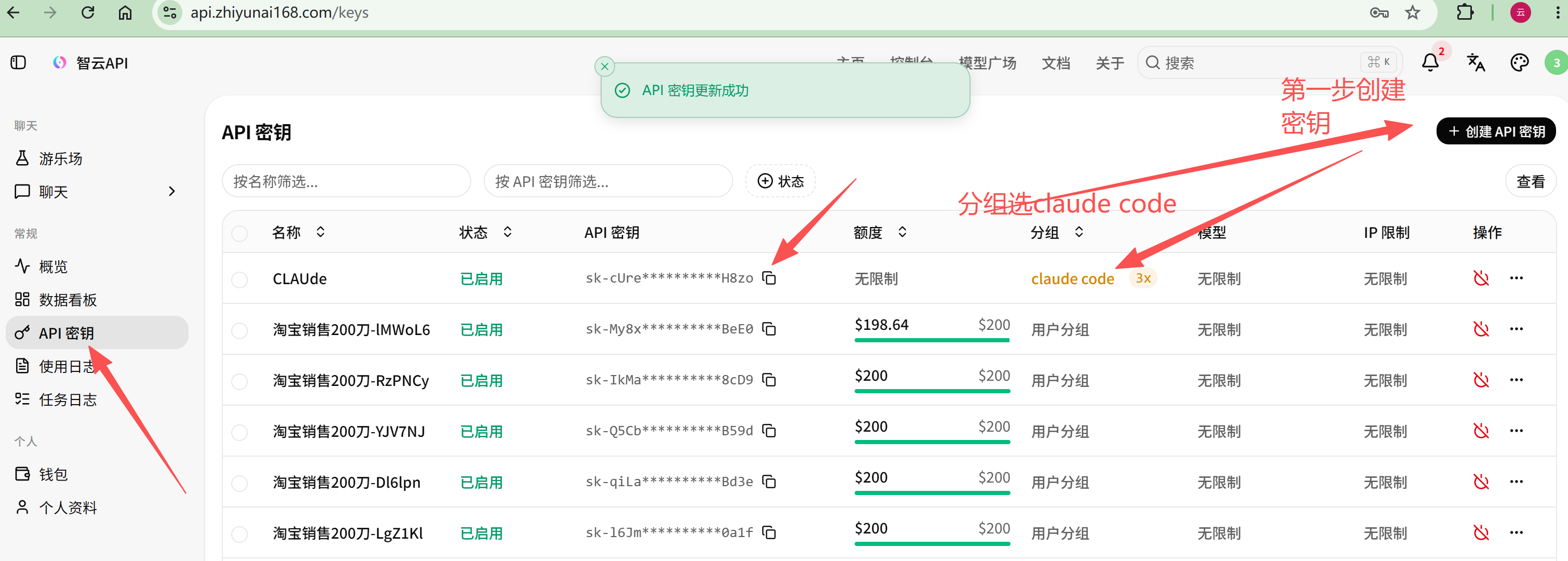The height and width of the screenshot is (561, 1568).
Task: Open 概览 in the sidebar
Action: click(x=97, y=266)
